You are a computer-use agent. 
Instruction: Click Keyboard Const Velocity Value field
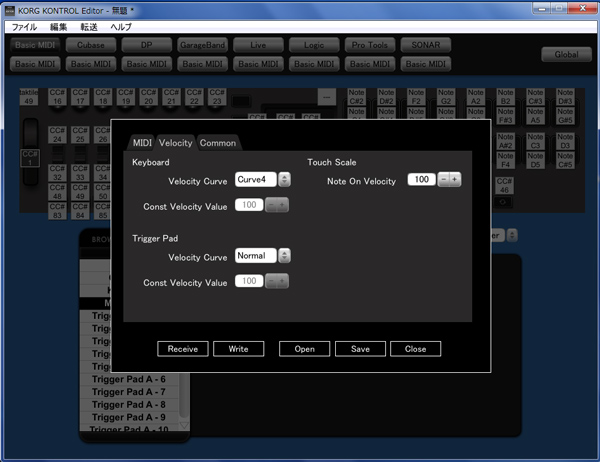pos(249,205)
